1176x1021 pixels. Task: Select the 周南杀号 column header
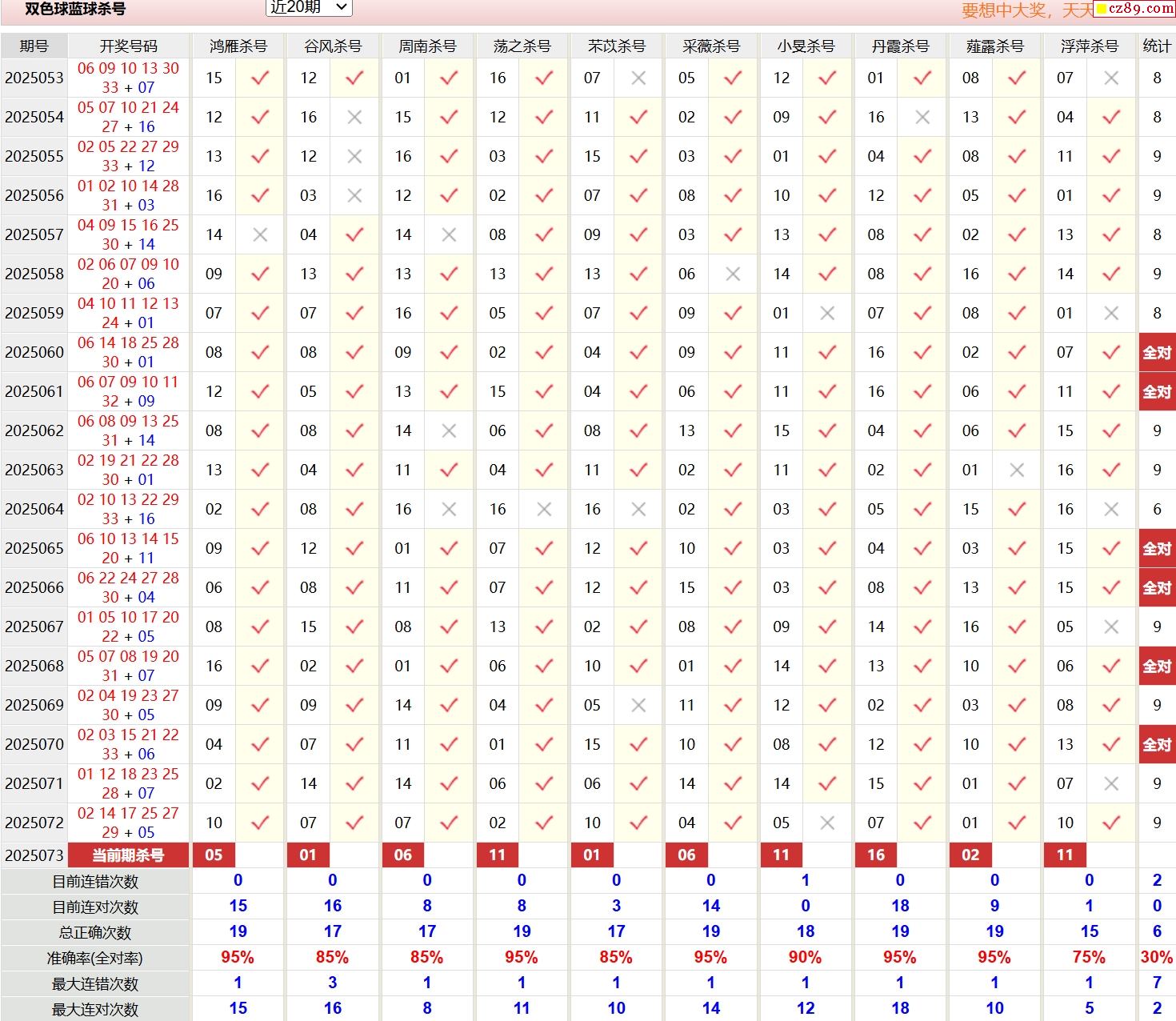click(427, 46)
